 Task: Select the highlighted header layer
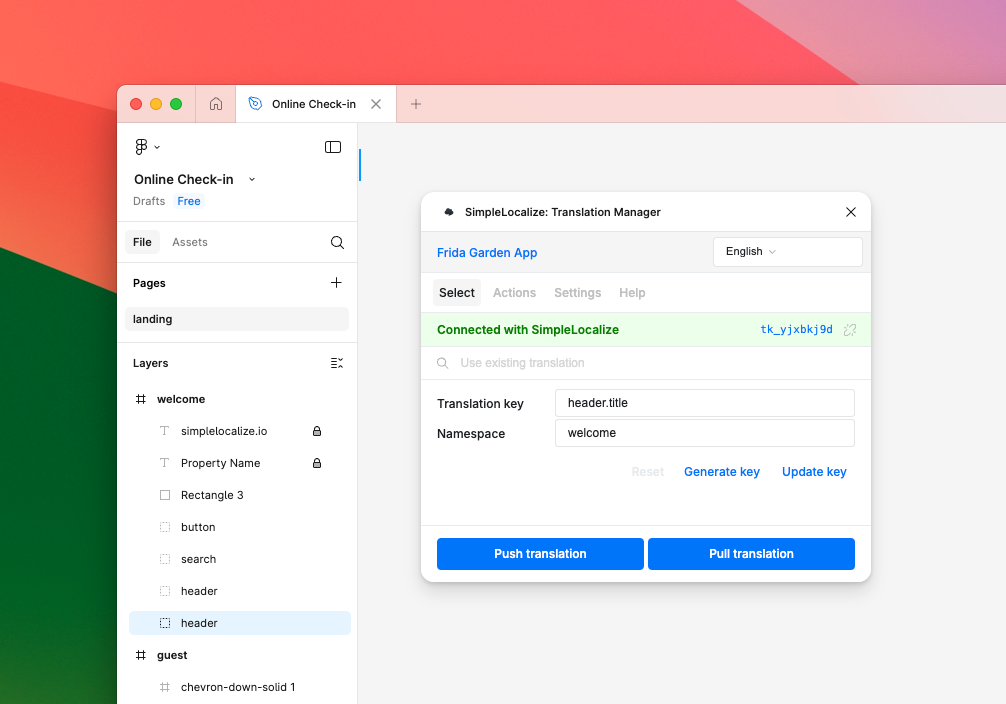(240, 623)
